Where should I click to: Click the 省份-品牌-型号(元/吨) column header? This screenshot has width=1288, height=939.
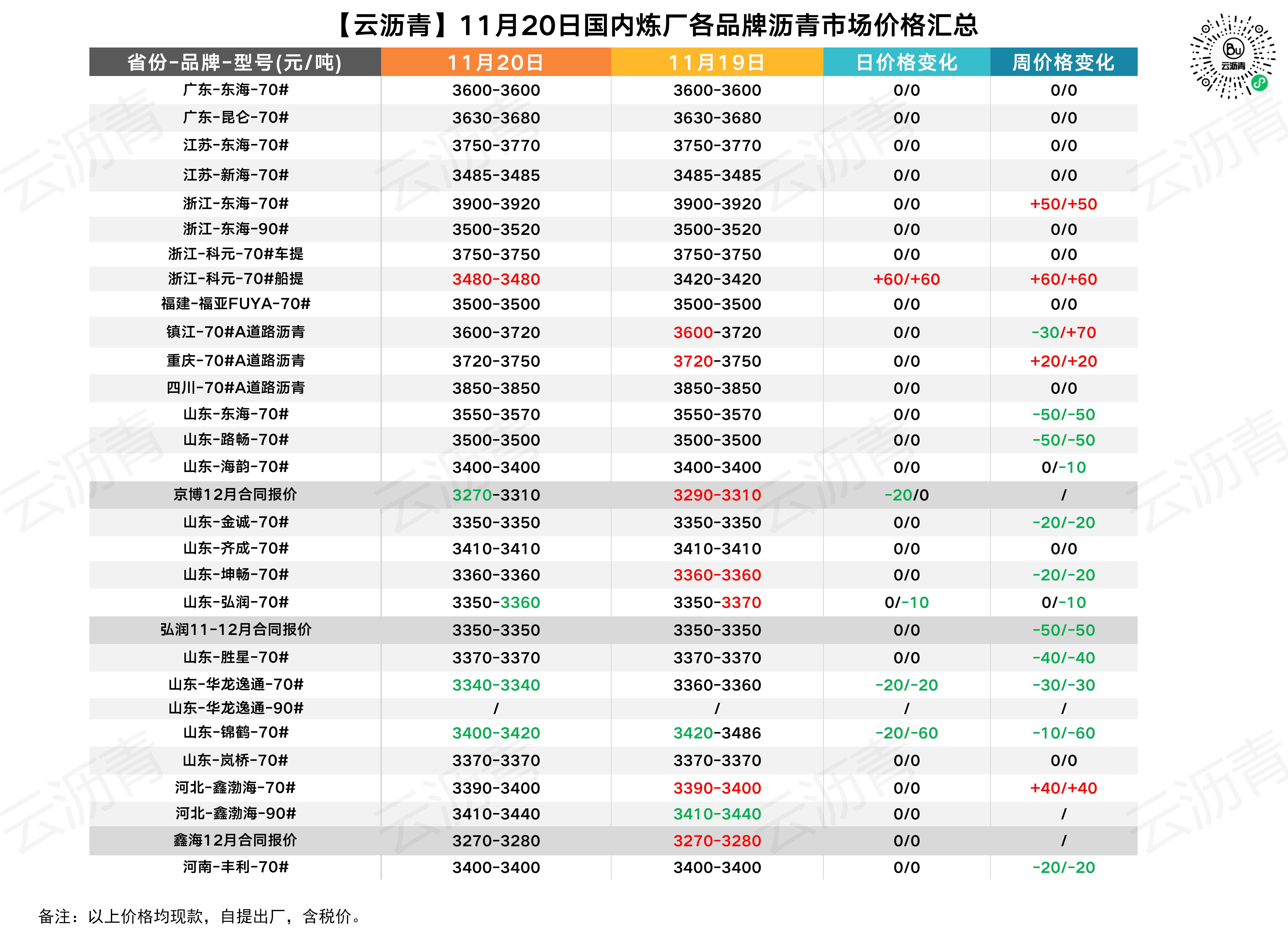pos(235,62)
